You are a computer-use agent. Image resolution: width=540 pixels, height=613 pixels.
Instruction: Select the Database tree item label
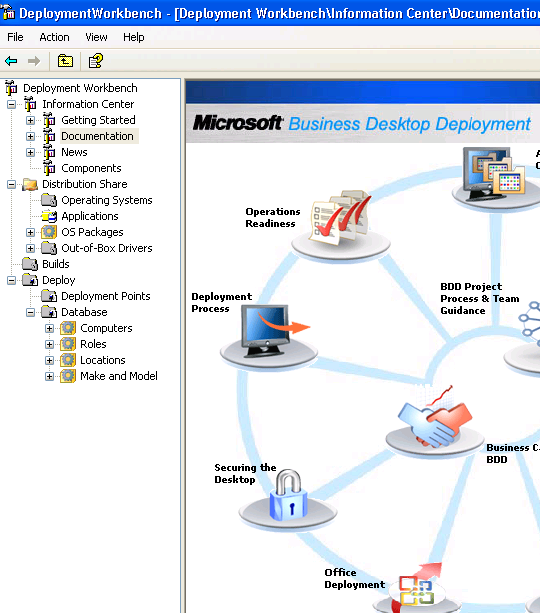[84, 312]
